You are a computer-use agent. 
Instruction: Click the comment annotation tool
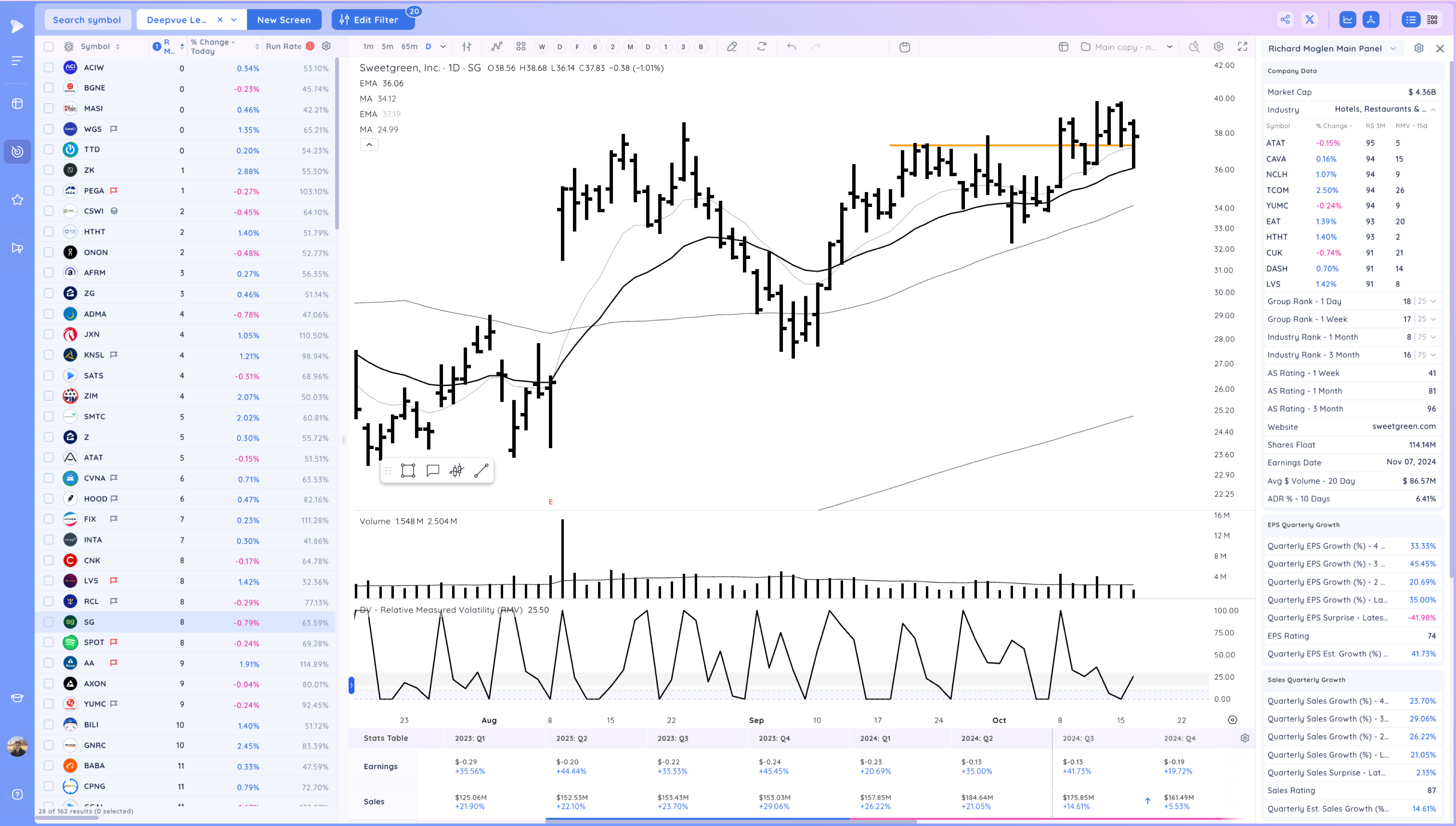pyautogui.click(x=433, y=470)
